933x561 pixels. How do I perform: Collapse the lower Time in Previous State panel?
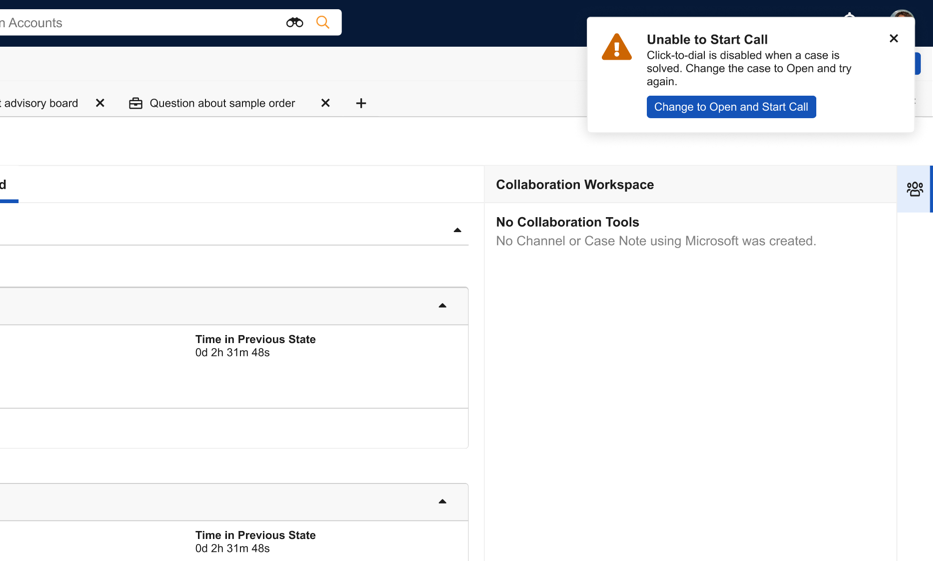442,502
